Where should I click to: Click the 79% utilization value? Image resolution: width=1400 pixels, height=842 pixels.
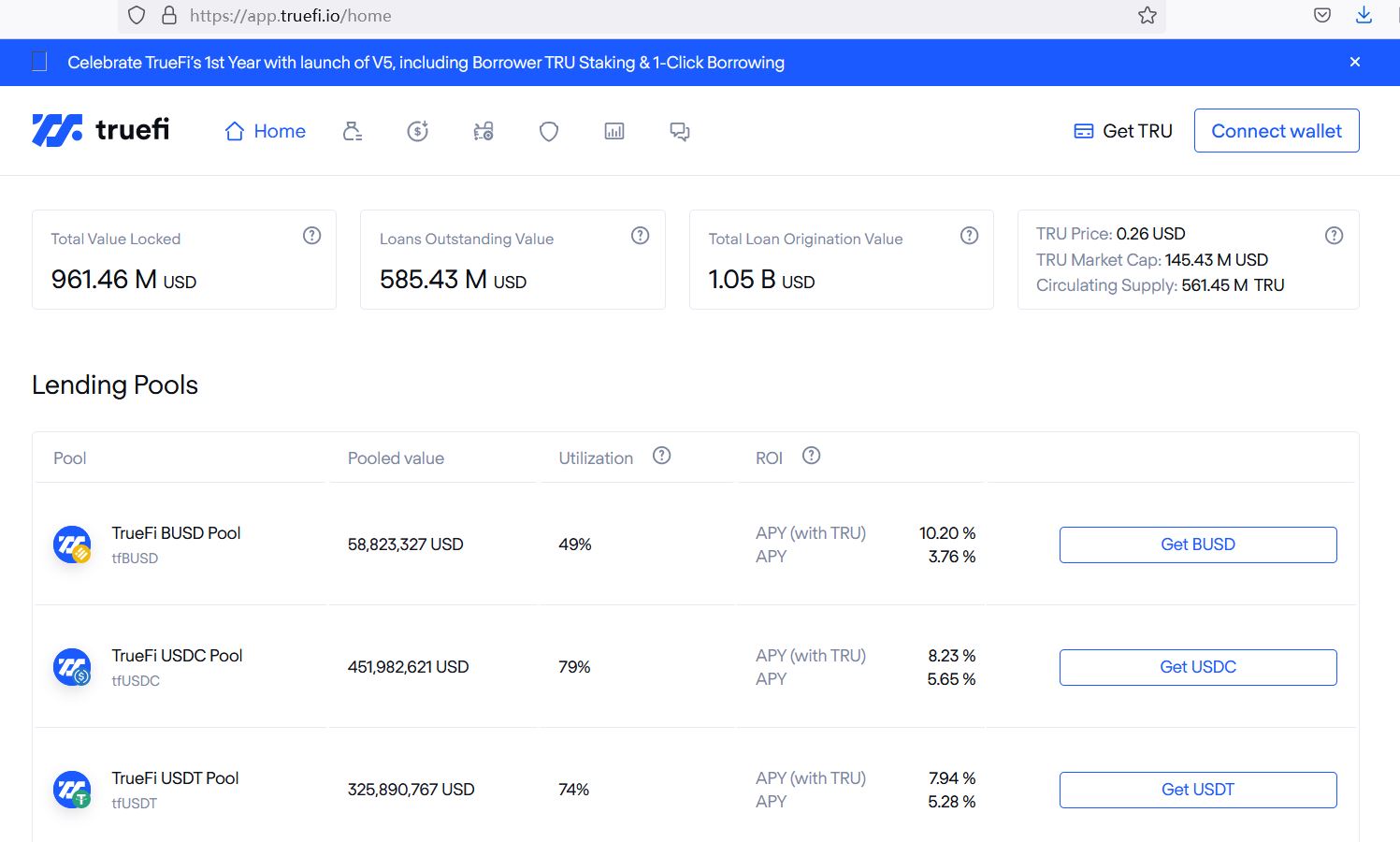574,667
